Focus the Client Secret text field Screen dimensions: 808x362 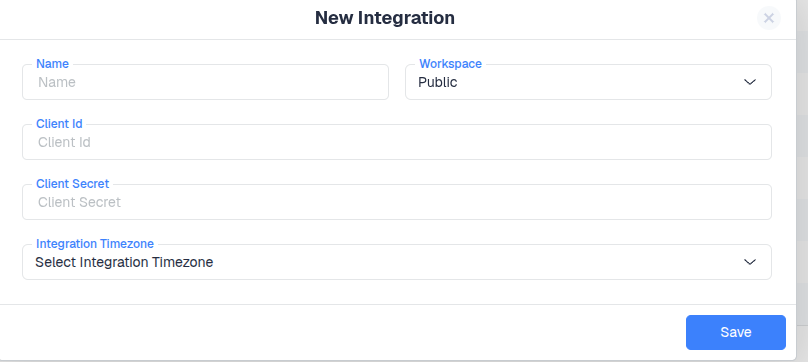point(397,202)
